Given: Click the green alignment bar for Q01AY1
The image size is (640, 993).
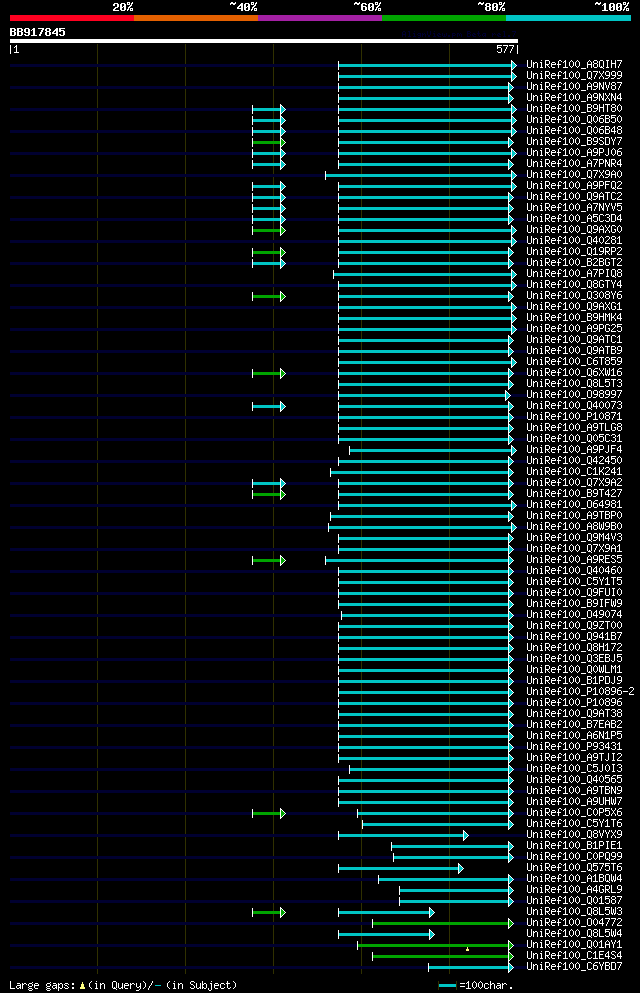Looking at the screenshot, I should coord(436,946).
